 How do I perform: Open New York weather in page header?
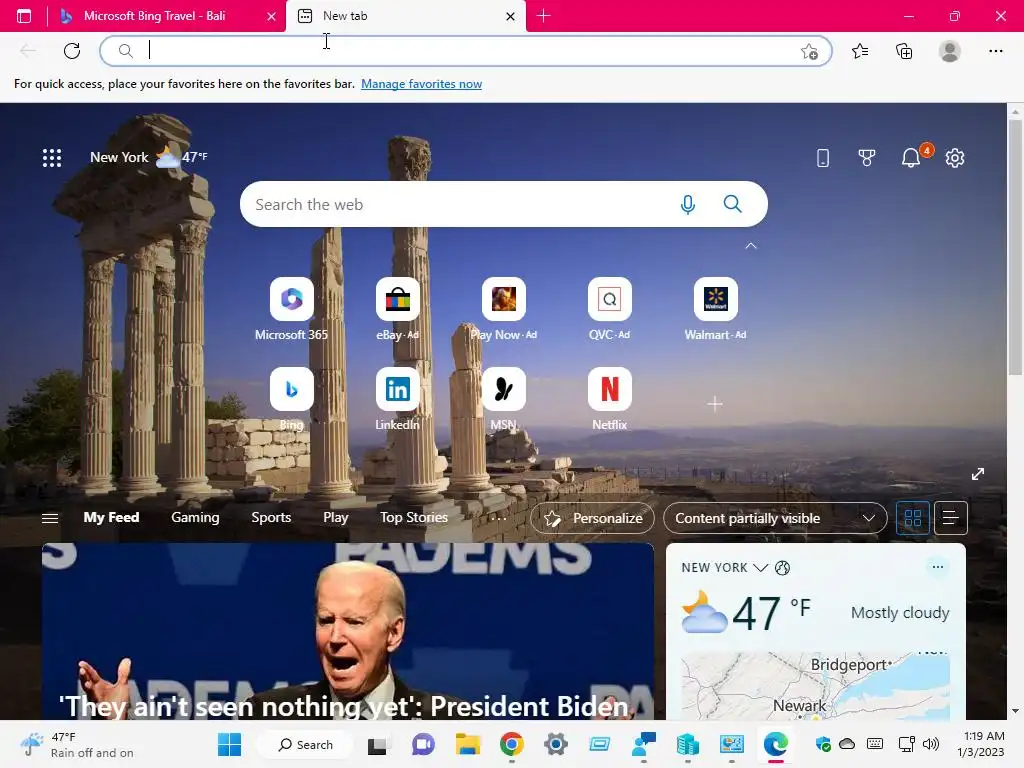148,157
